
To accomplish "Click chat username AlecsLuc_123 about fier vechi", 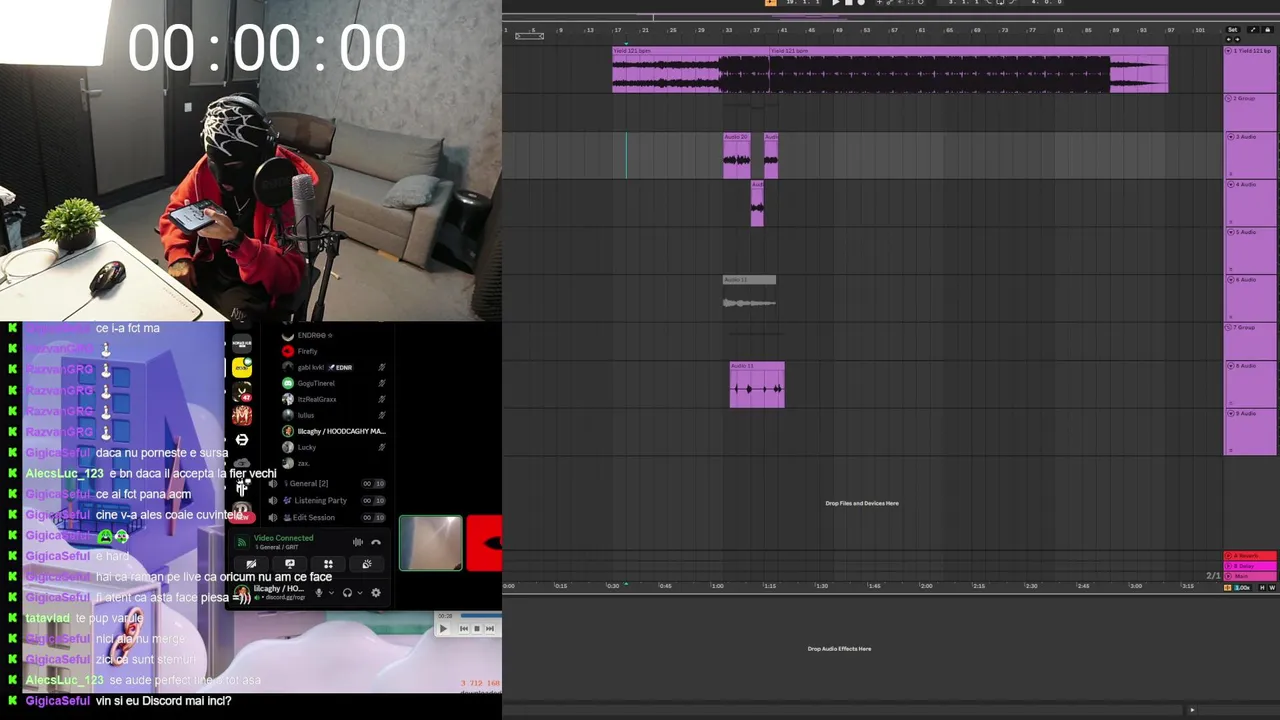I will tap(64, 474).
